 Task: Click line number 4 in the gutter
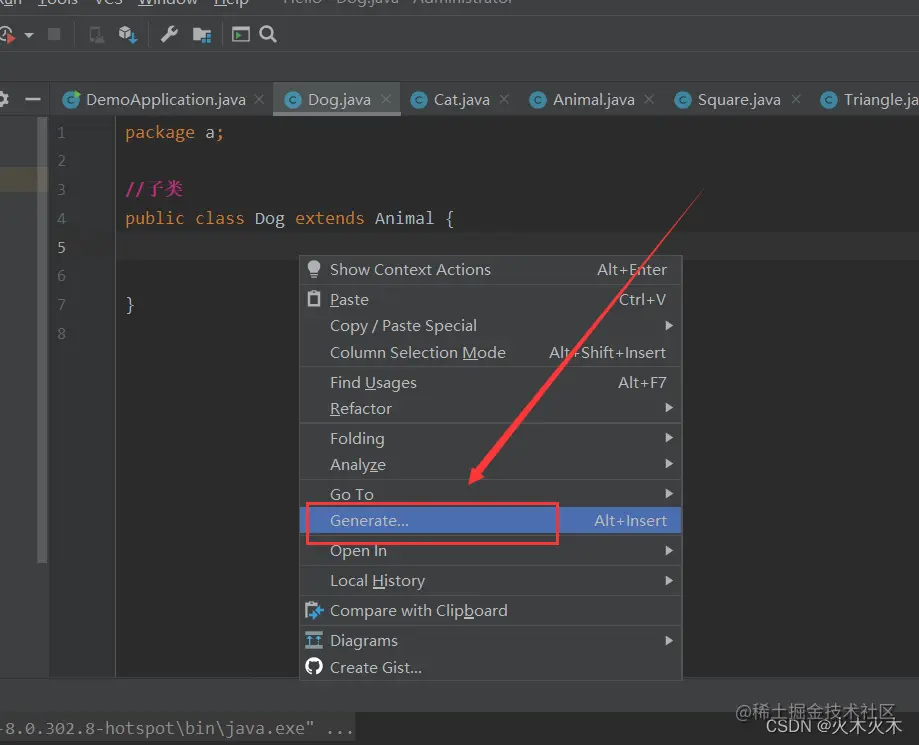tap(61, 219)
